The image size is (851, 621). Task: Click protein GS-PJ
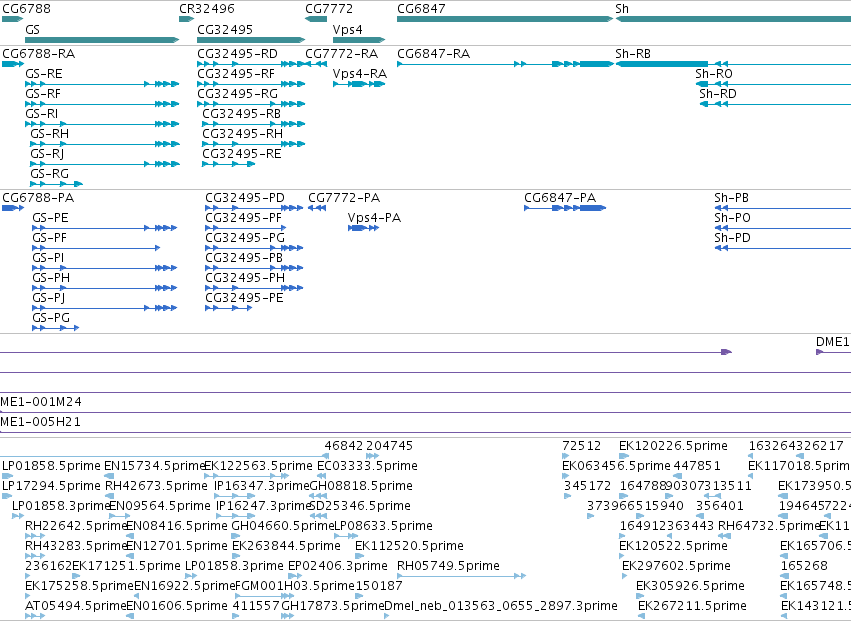48,298
